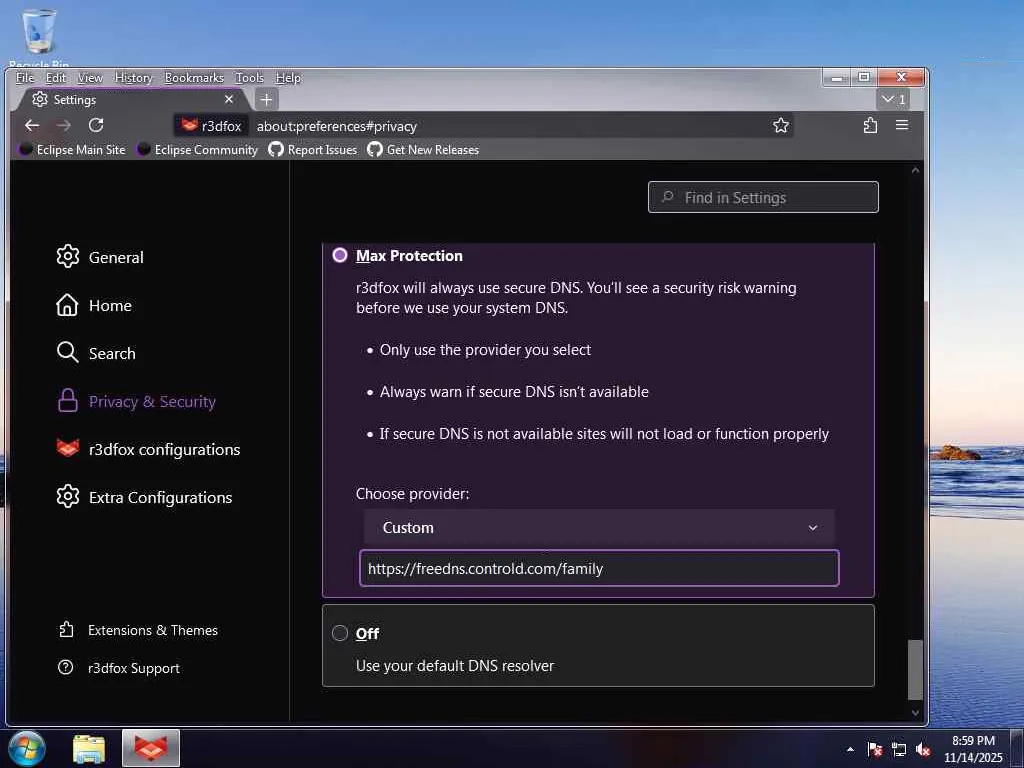Click the forward navigation arrow
The width and height of the screenshot is (1024, 768).
pos(63,125)
